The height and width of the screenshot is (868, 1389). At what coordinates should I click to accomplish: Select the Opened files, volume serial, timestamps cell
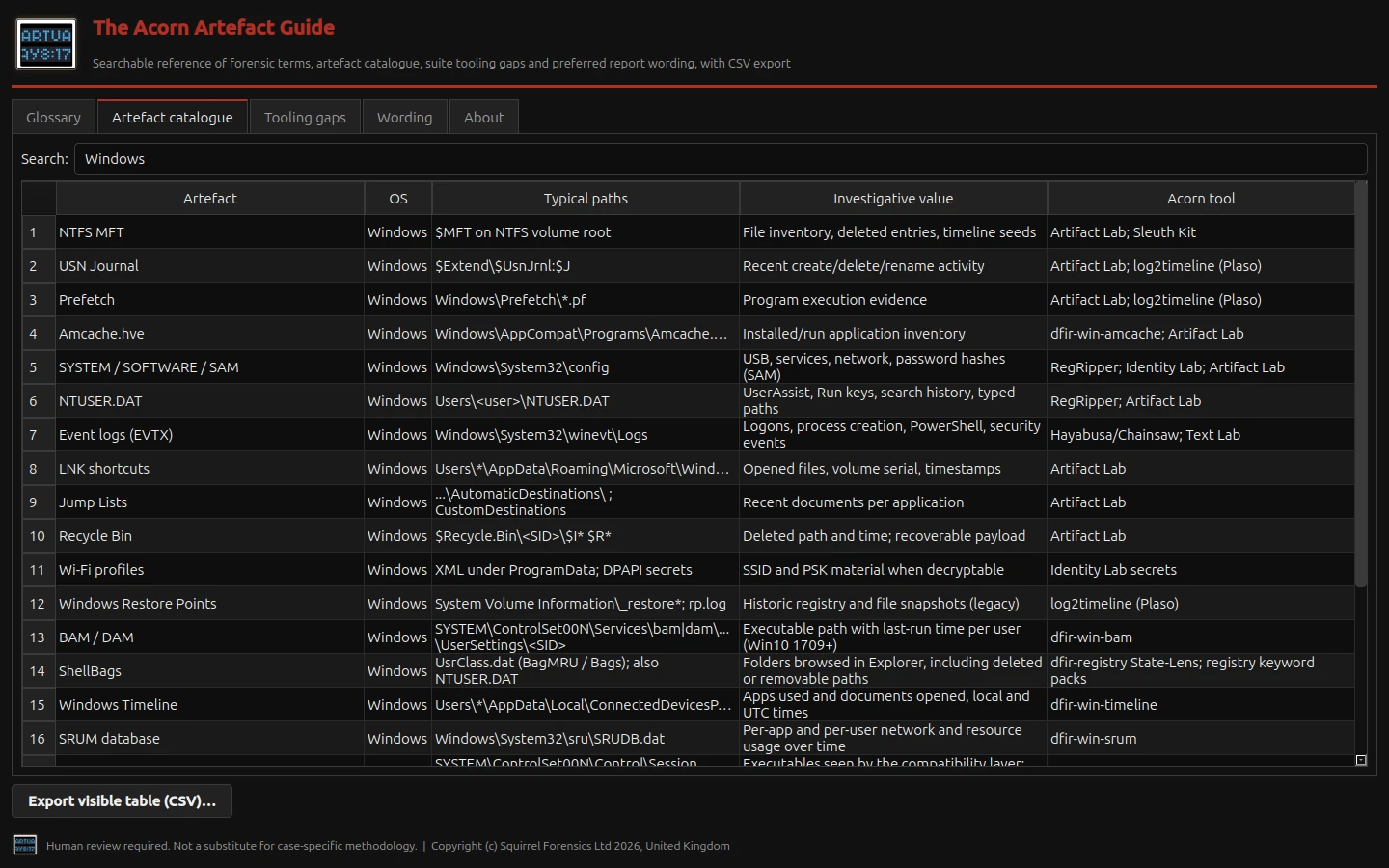[893, 469]
